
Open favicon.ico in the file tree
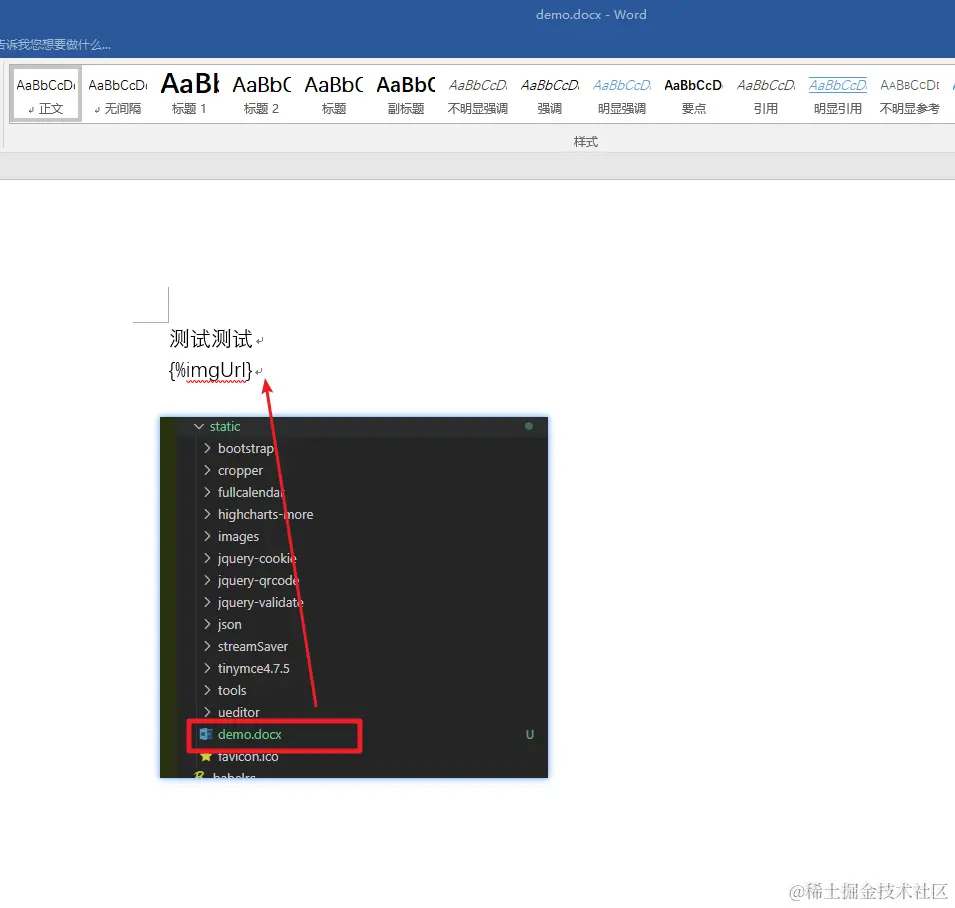pyautogui.click(x=248, y=757)
